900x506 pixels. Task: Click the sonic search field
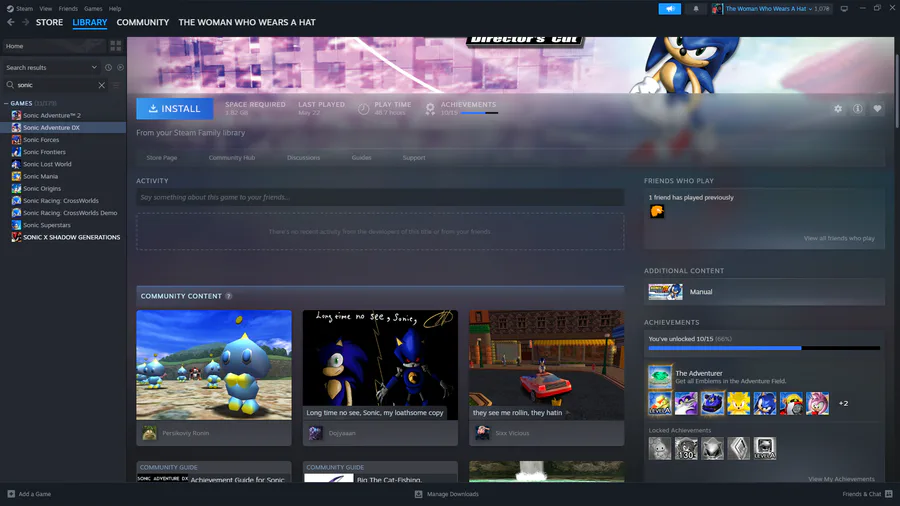click(55, 85)
